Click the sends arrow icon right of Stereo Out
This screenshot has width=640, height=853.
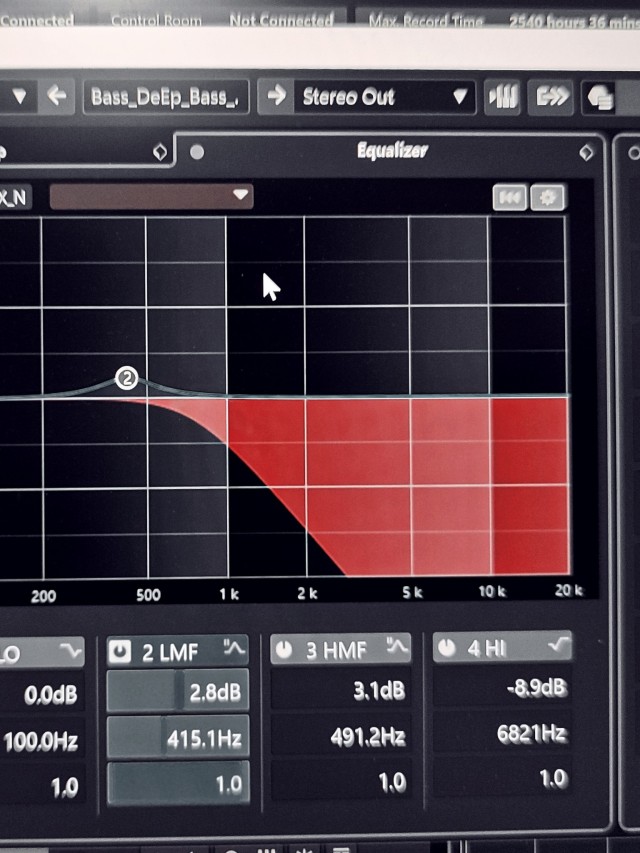click(x=551, y=97)
